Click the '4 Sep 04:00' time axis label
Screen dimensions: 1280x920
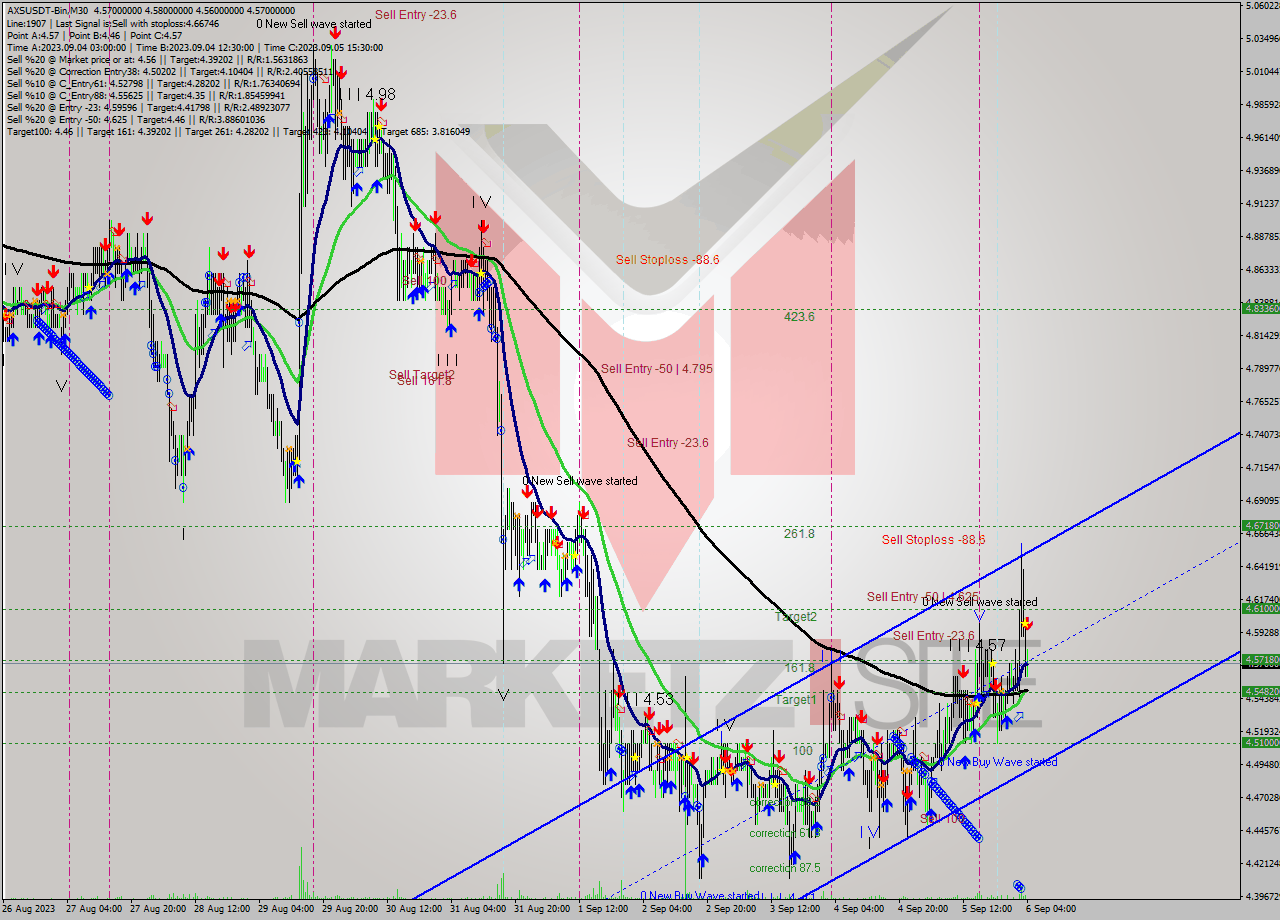(x=859, y=909)
